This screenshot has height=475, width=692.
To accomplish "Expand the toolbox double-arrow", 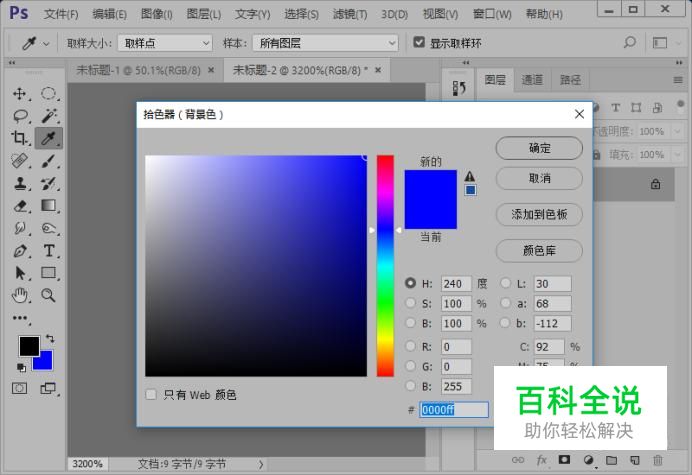I will tap(12, 63).
